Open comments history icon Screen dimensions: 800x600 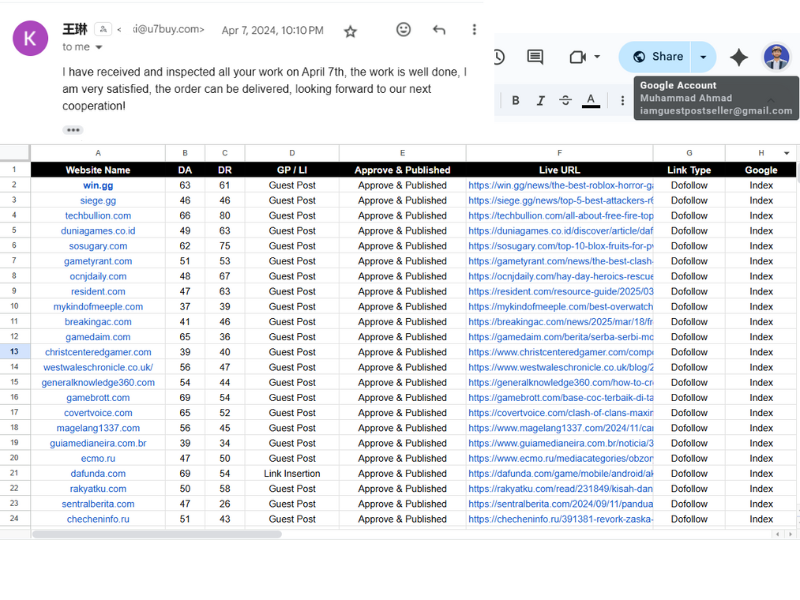click(535, 57)
